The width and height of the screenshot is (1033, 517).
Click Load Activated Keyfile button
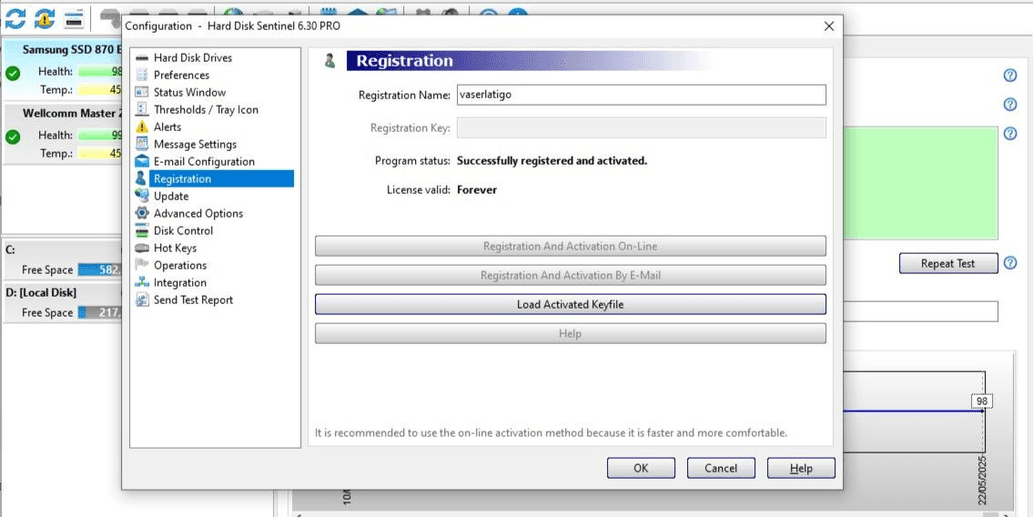[x=571, y=304]
